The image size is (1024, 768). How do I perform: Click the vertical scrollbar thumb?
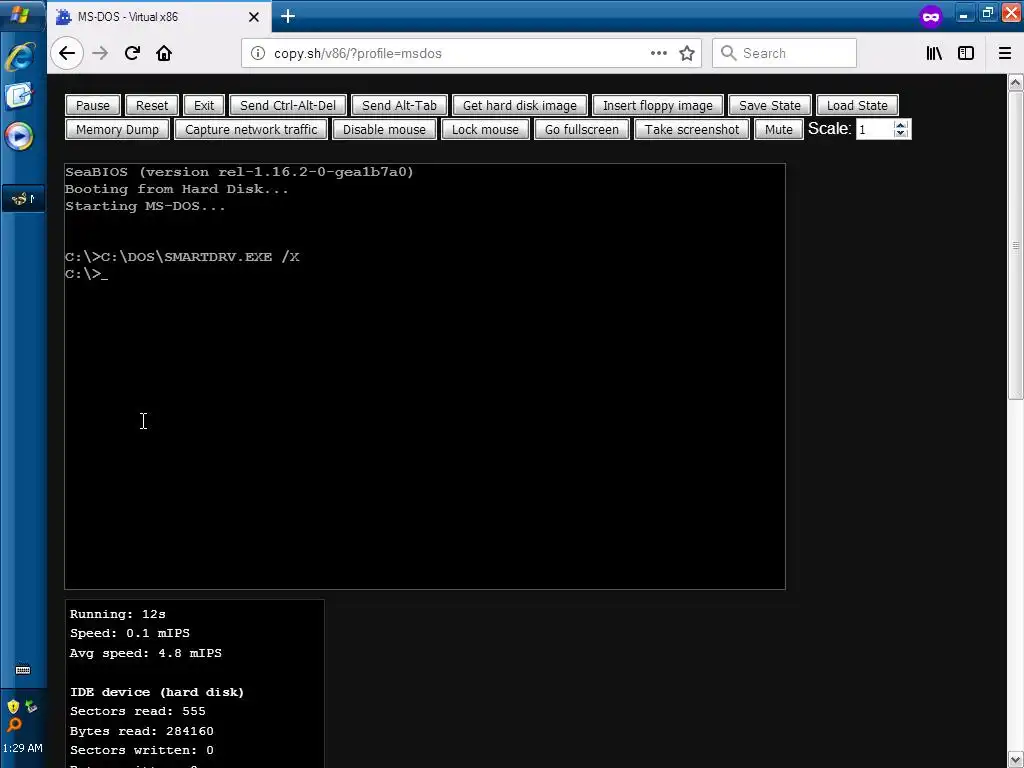[x=1016, y=246]
